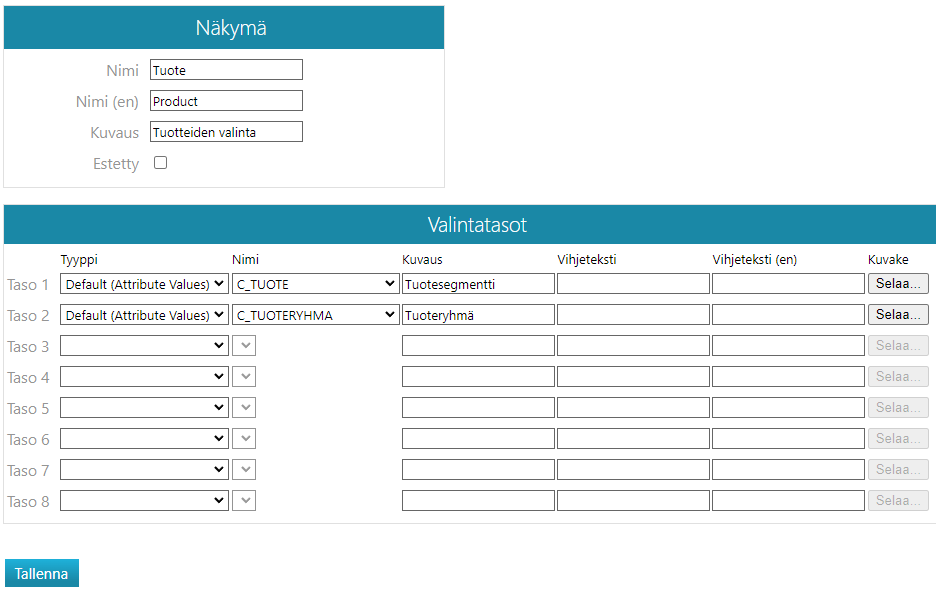Click Taso 1 Vihjeteksti input
936x592 pixels.
(632, 284)
